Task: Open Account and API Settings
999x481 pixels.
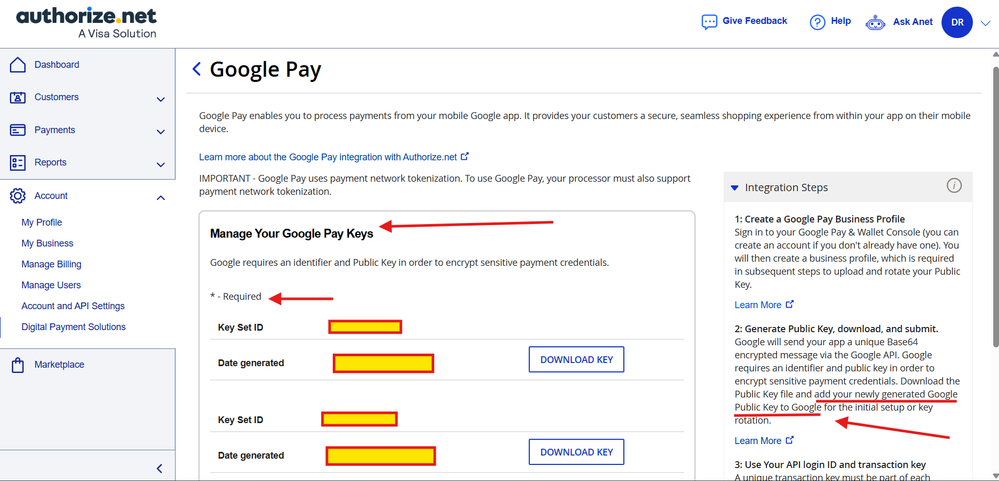Action: click(x=73, y=306)
